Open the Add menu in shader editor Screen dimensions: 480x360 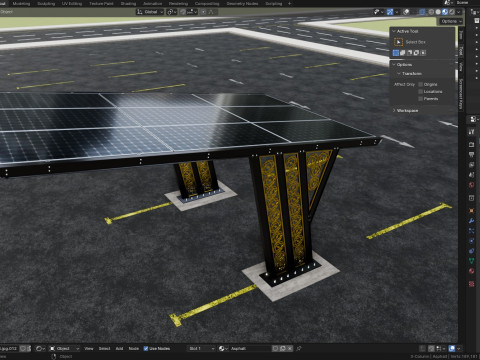click(119, 348)
